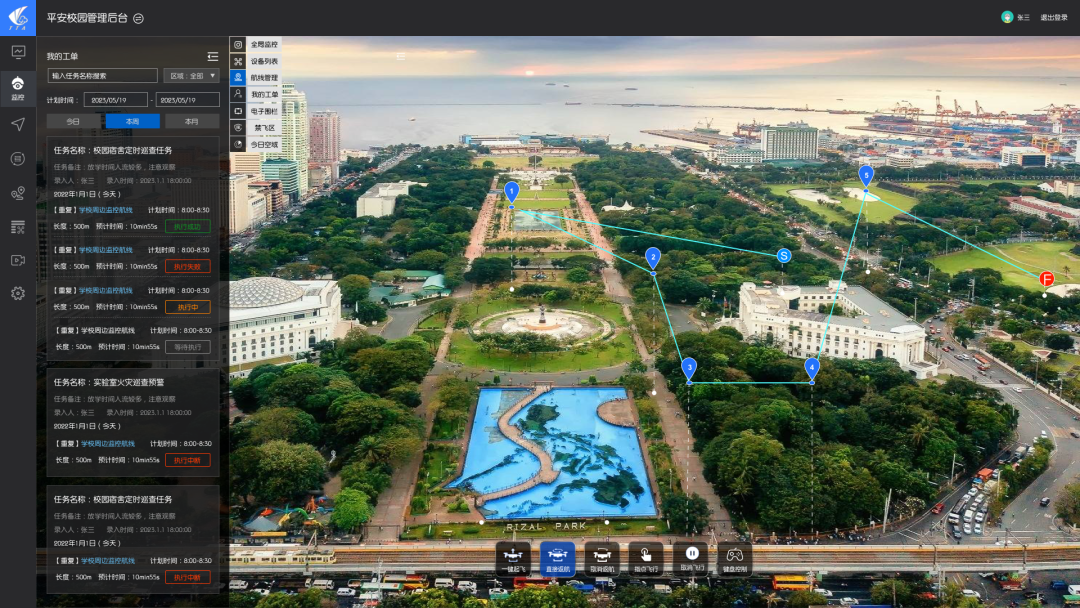The width and height of the screenshot is (1080, 608).
Task: Click the dashboard monitor icon in sidebar
Action: pos(18,52)
